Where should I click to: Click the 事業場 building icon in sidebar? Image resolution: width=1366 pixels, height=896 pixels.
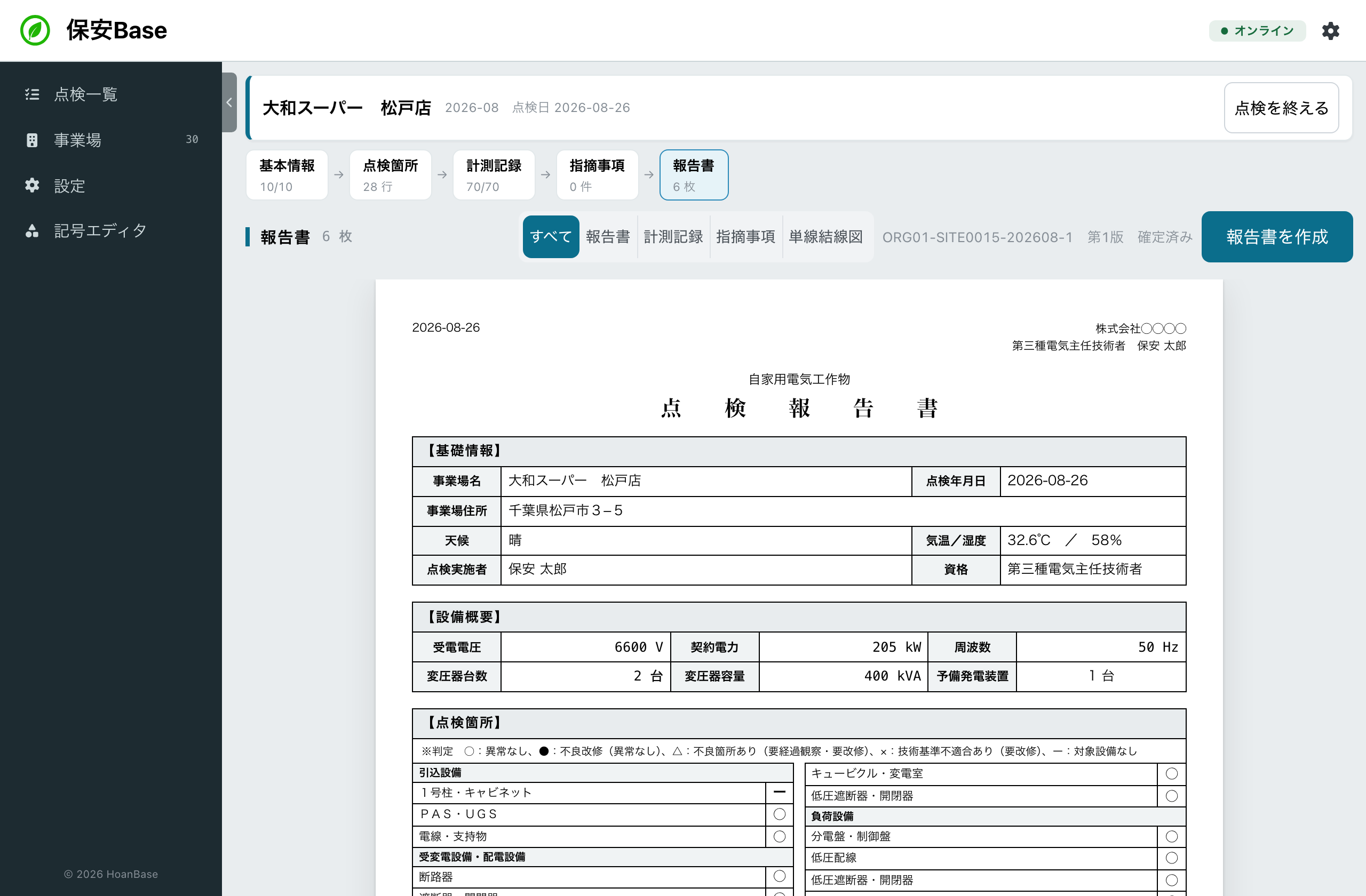(32, 140)
